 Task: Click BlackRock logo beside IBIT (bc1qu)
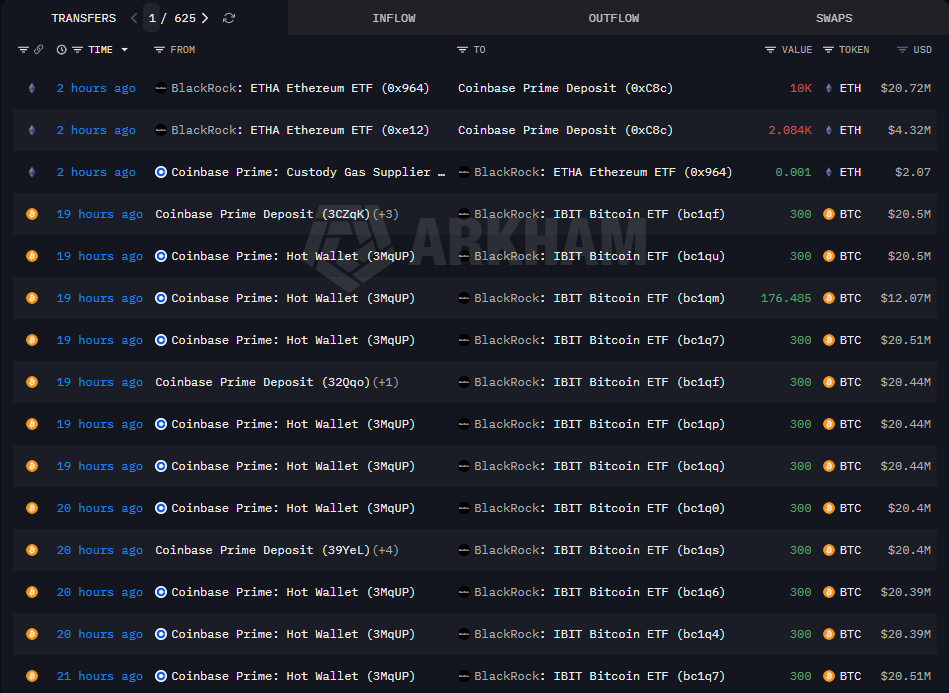click(x=464, y=256)
